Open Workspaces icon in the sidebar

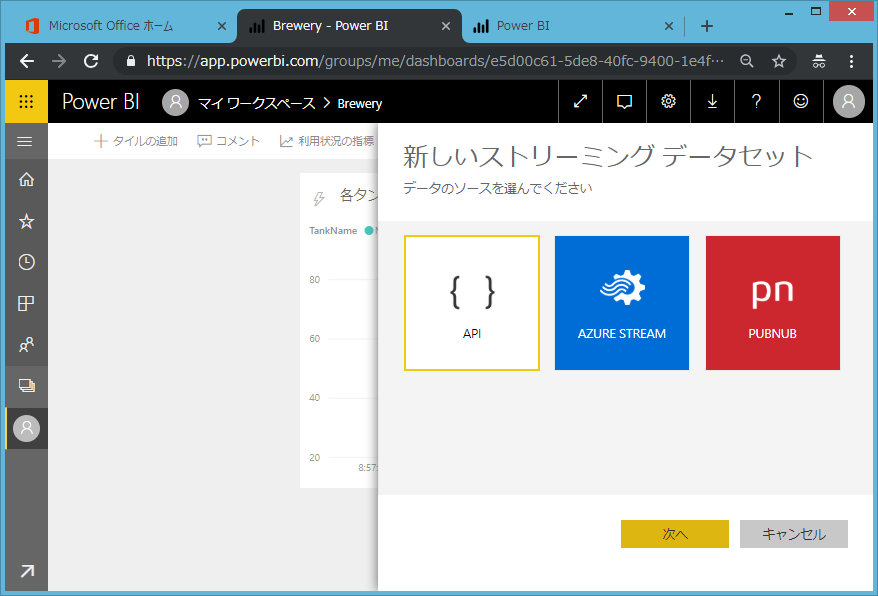pyautogui.click(x=26, y=385)
